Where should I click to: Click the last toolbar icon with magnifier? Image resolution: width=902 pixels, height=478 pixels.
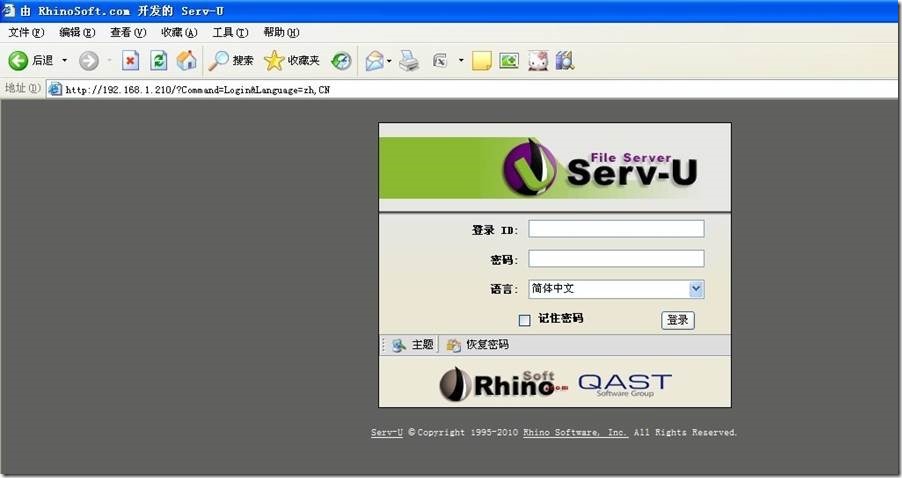coord(565,60)
